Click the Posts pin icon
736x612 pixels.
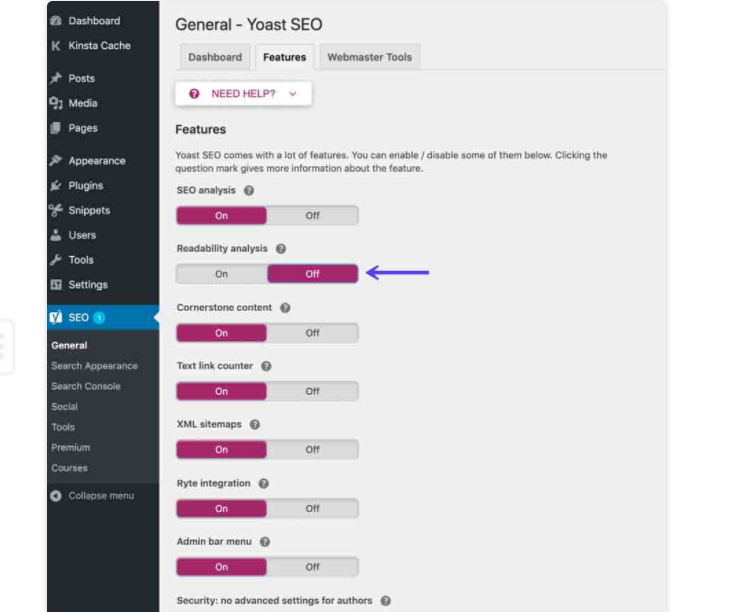pos(56,78)
